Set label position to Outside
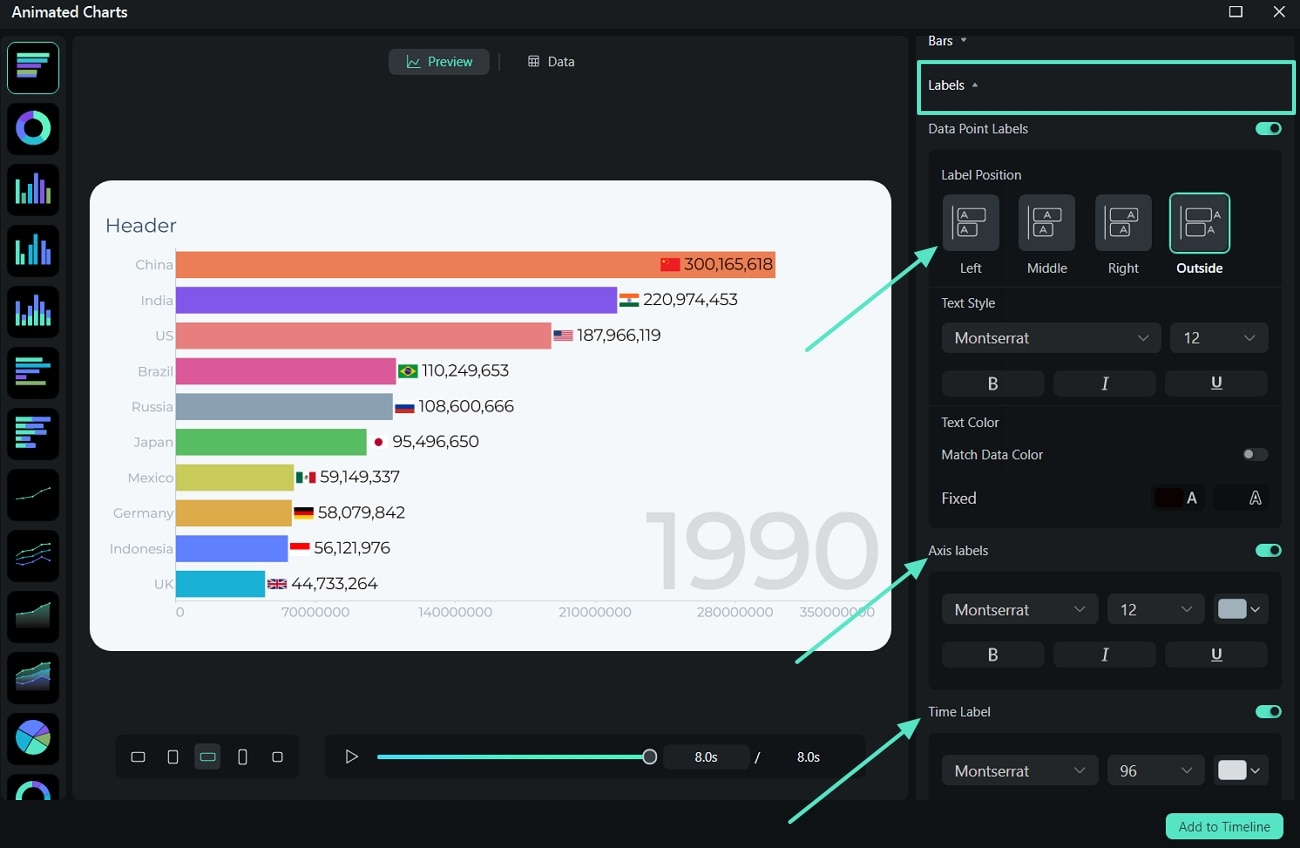1300x848 pixels. point(1199,222)
